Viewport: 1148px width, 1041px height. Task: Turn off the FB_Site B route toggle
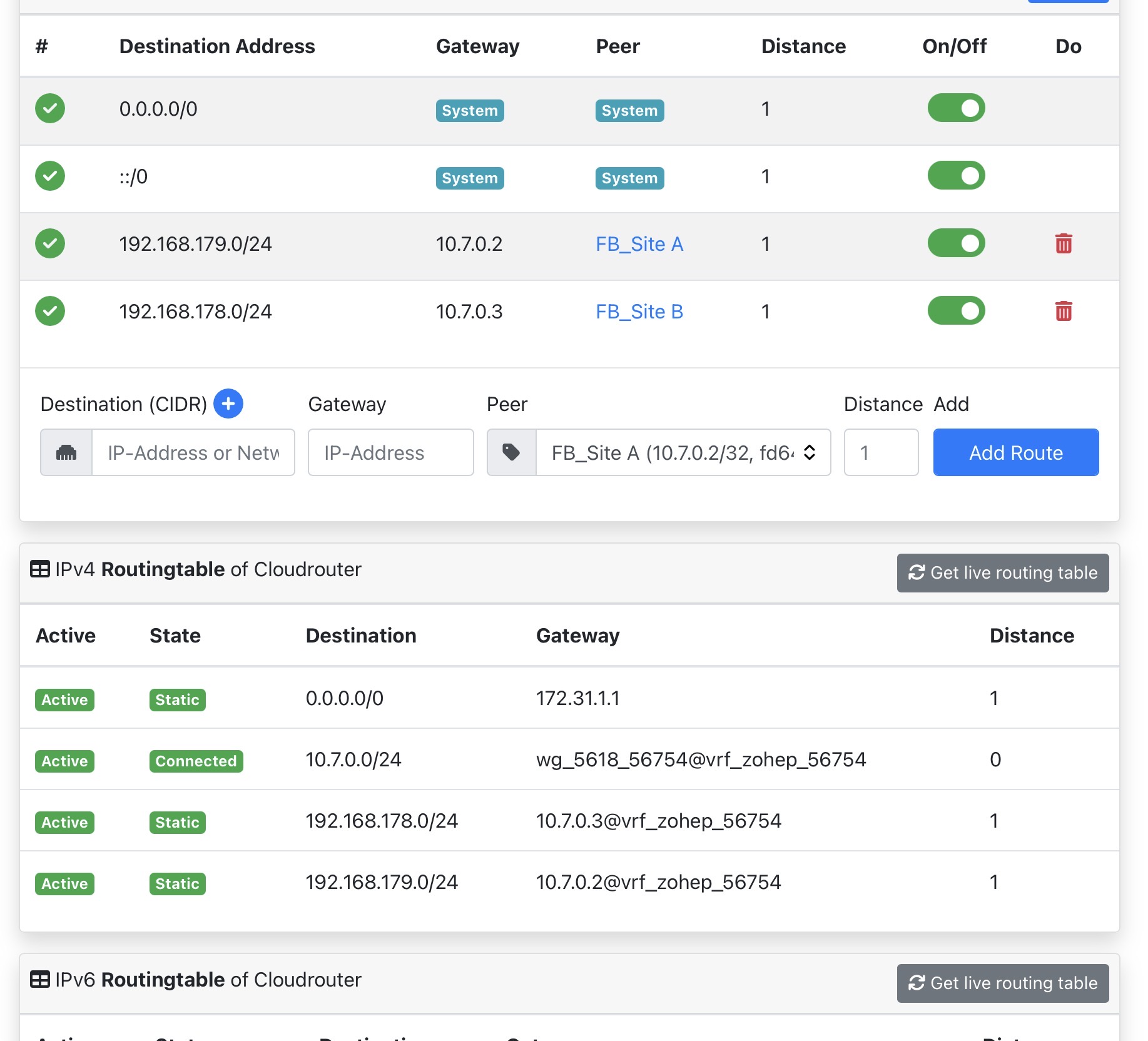click(955, 312)
